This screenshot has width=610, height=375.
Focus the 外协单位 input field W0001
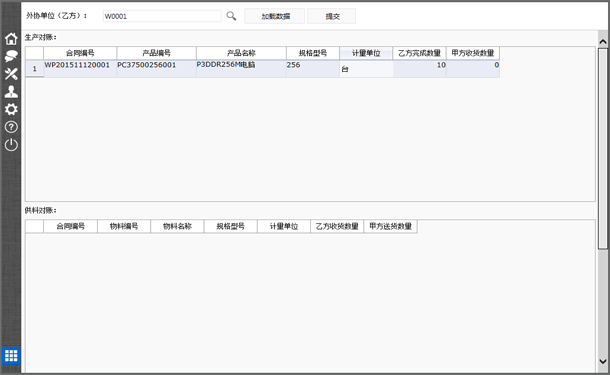pos(162,16)
